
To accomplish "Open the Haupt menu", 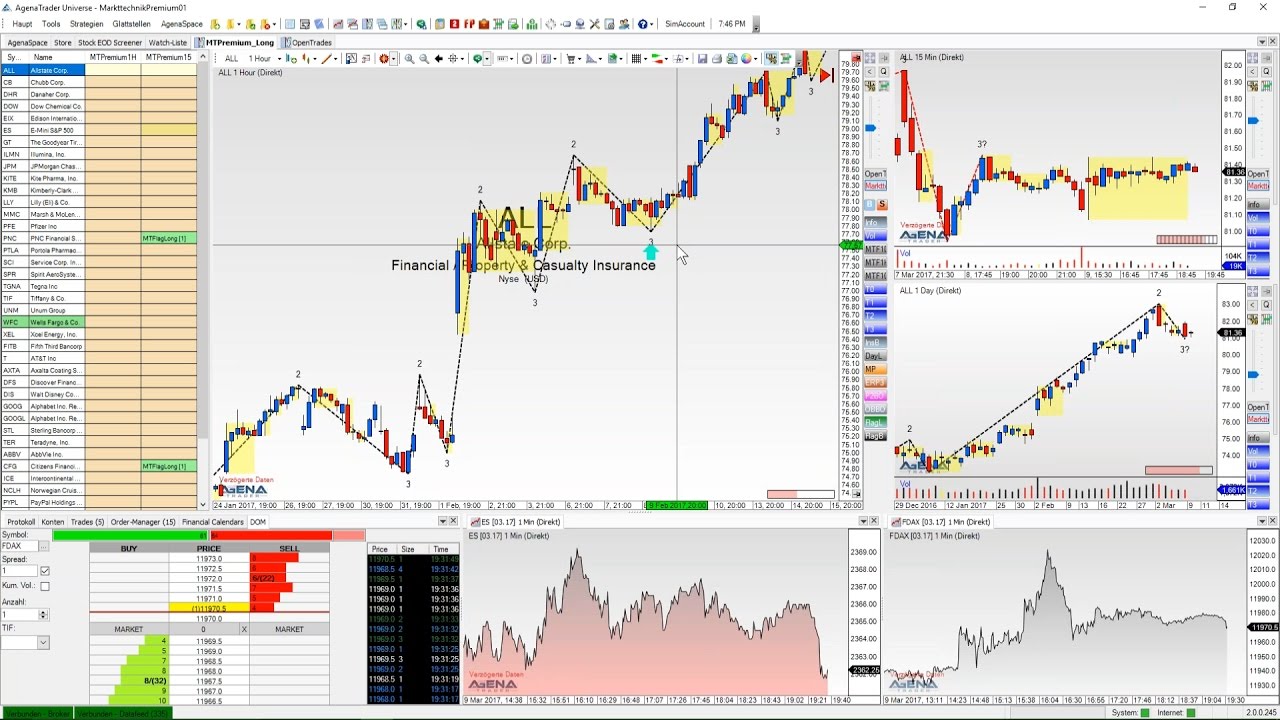I will (22, 24).
